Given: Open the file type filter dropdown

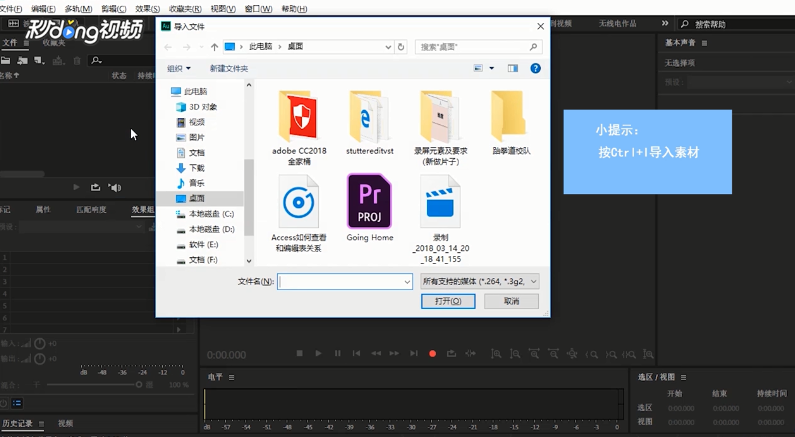Looking at the screenshot, I should coord(480,281).
